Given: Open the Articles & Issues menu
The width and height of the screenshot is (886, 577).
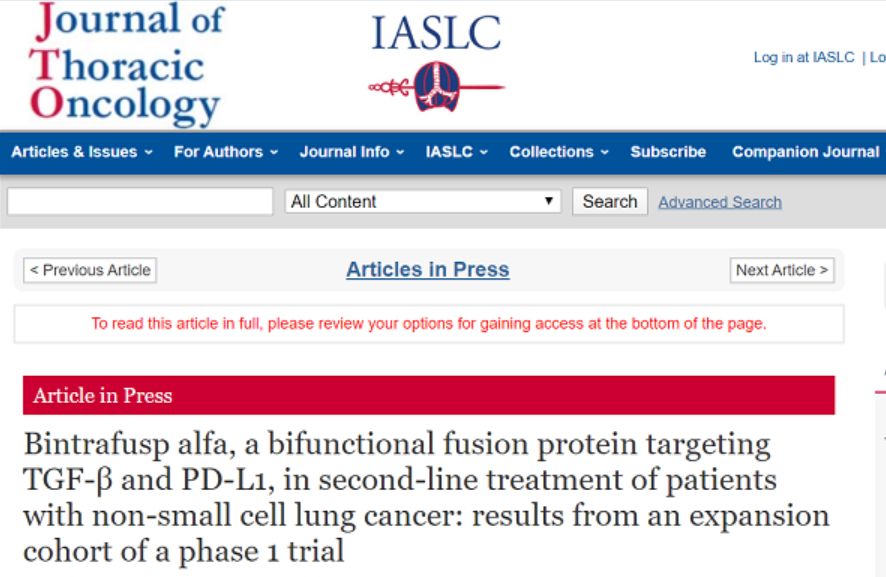Looking at the screenshot, I should [x=82, y=152].
